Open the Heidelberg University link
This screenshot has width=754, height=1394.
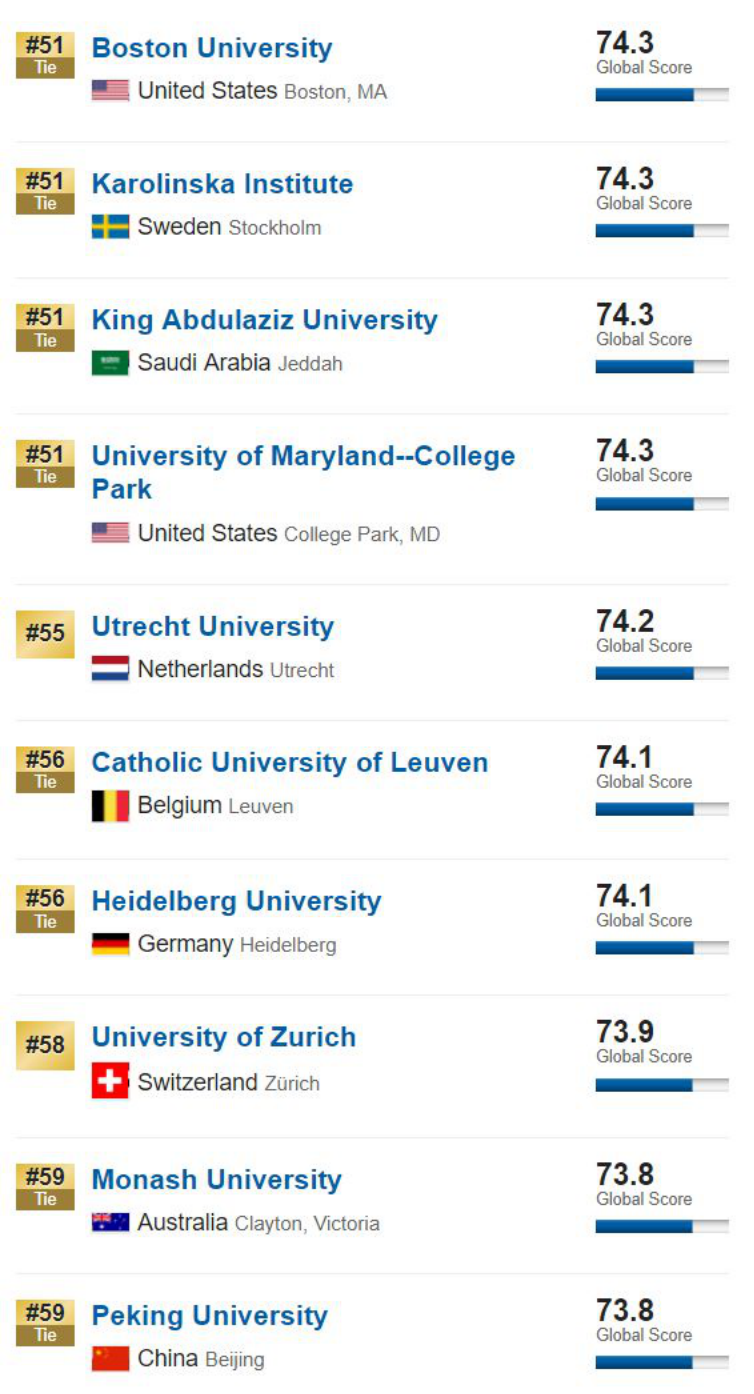[237, 901]
